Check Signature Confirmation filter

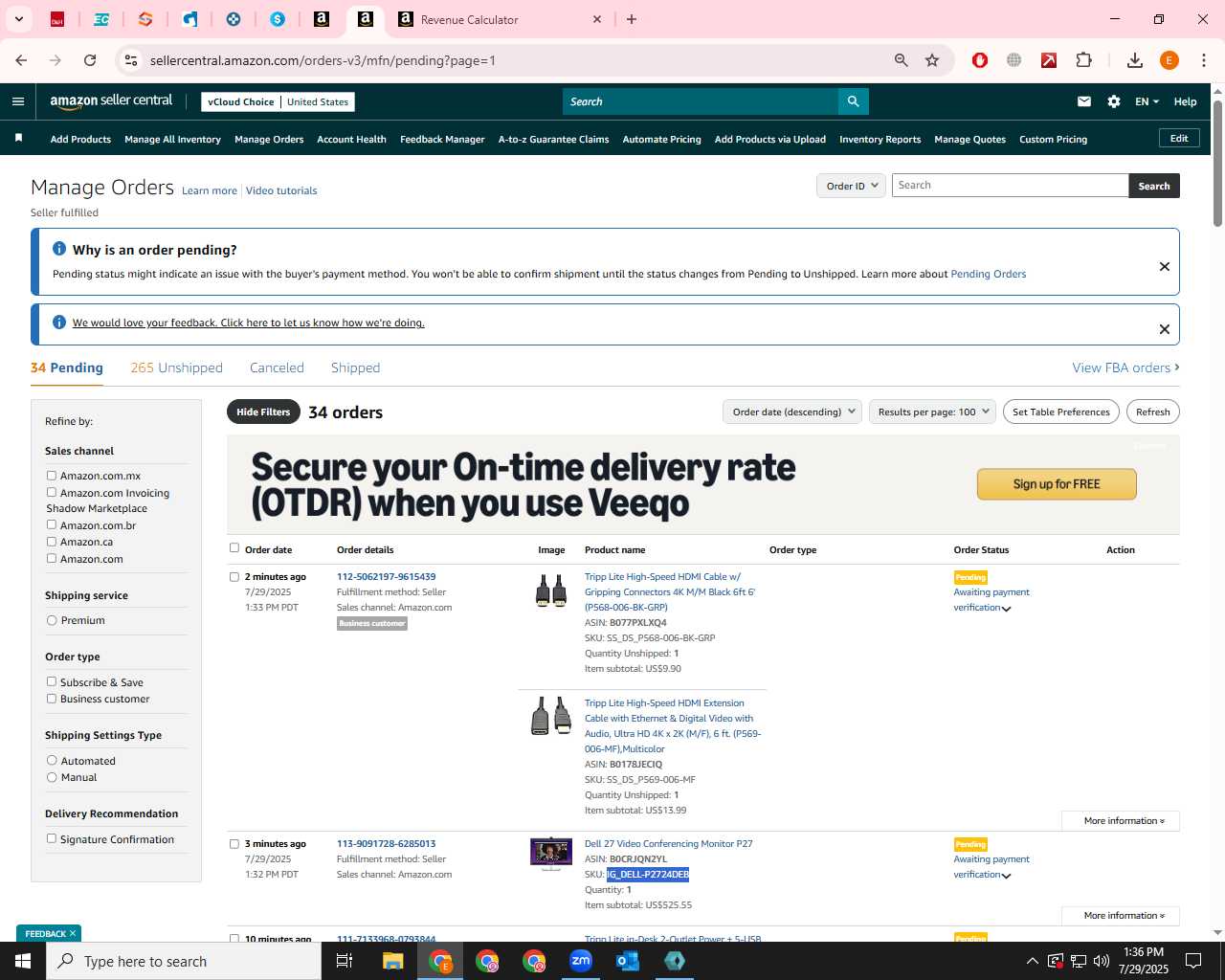52,838
